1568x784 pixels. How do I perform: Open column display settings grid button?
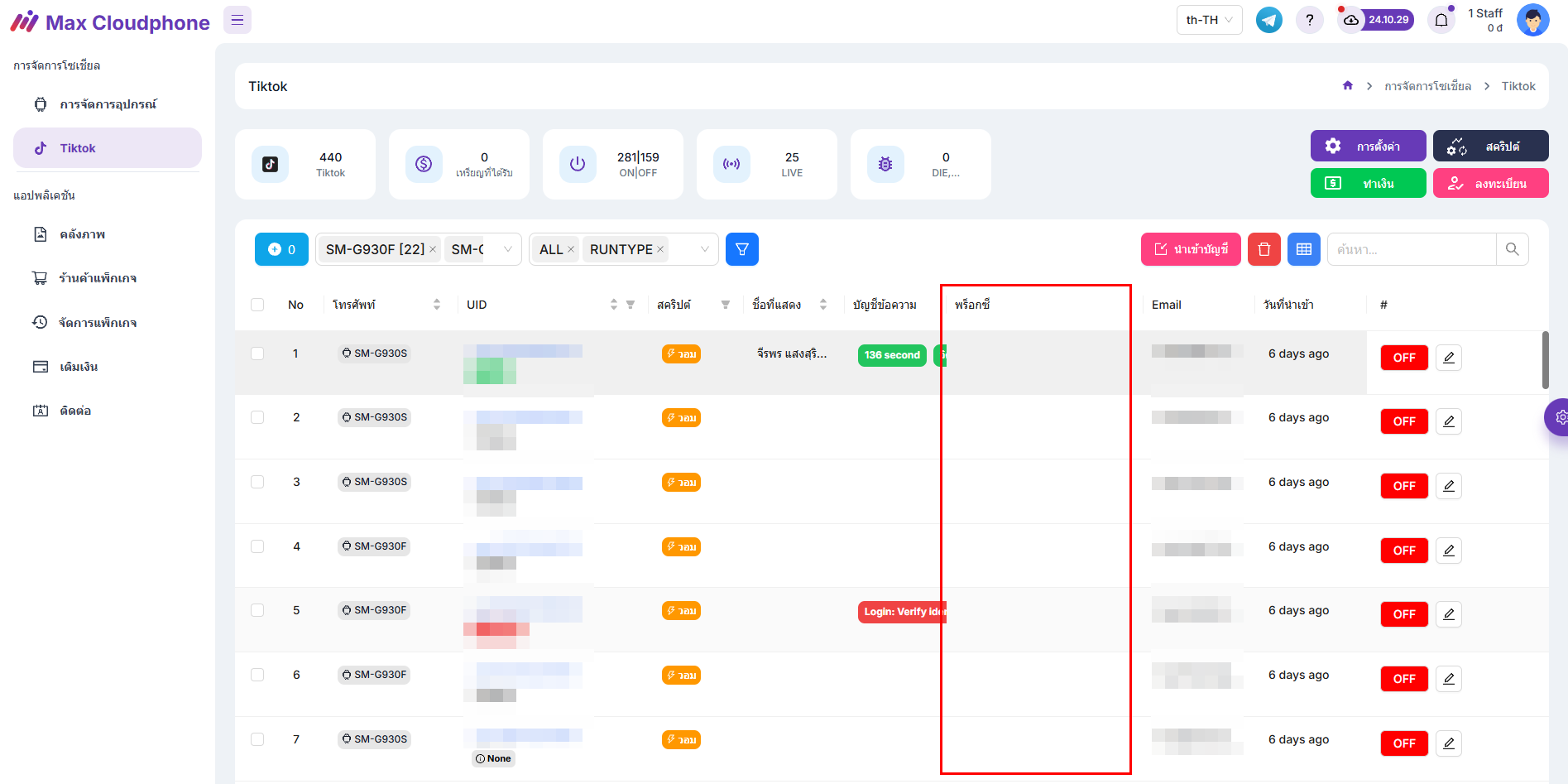(1304, 249)
